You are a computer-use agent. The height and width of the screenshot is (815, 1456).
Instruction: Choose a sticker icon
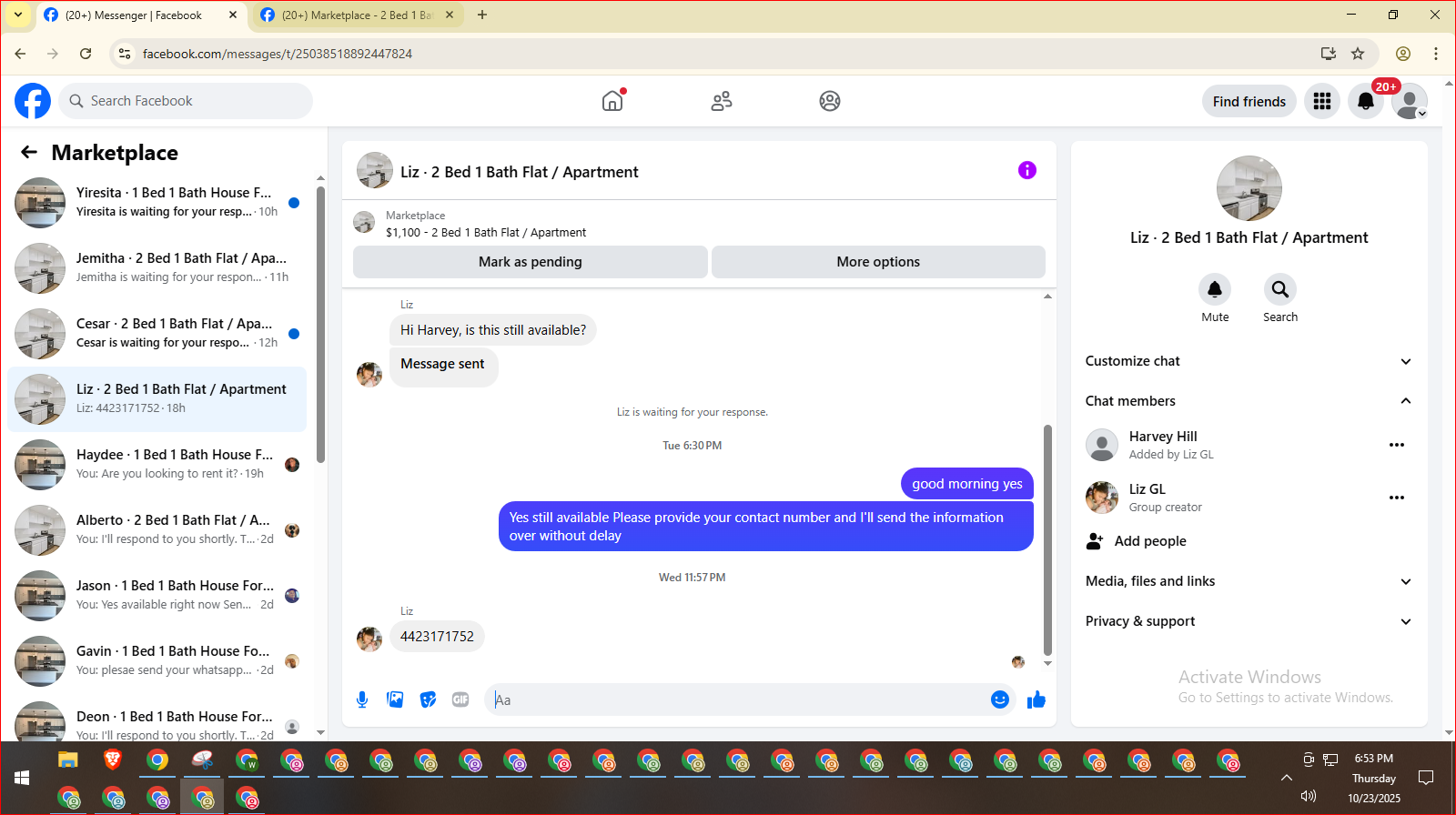428,699
